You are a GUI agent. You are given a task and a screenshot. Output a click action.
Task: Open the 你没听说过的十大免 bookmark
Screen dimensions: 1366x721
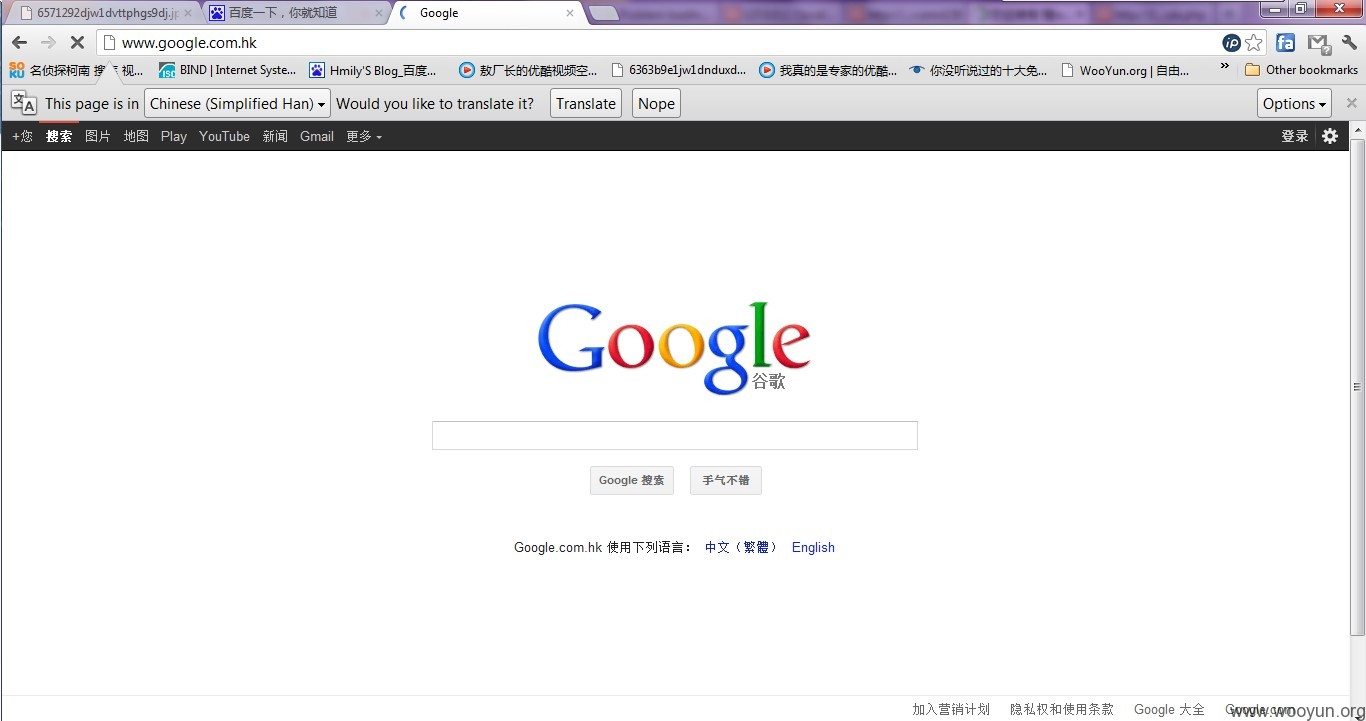pyautogui.click(x=978, y=70)
